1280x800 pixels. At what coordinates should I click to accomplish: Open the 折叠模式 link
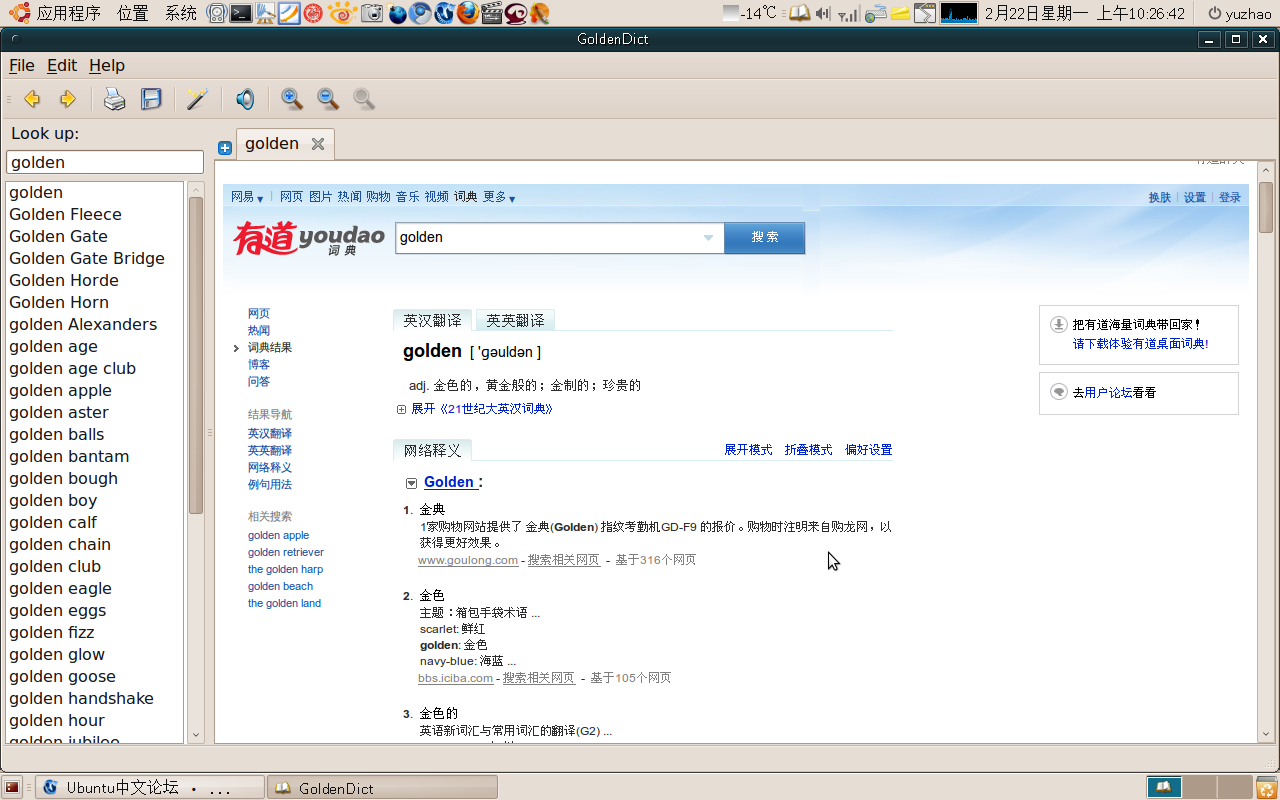point(808,450)
